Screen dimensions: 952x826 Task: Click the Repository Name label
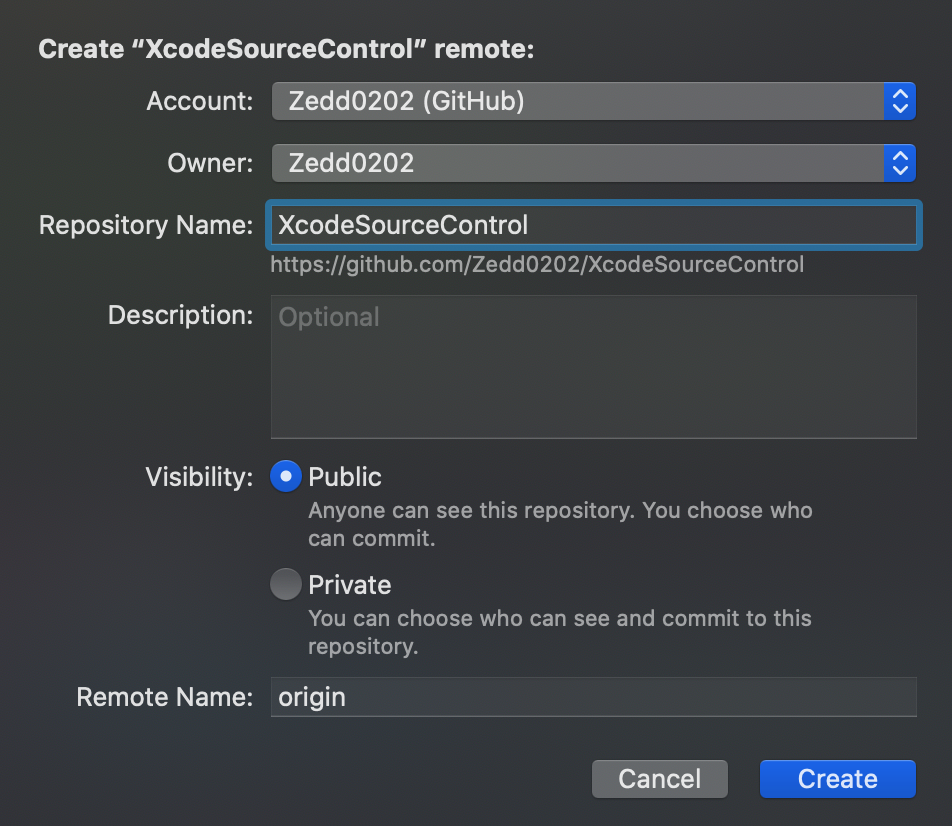146,225
